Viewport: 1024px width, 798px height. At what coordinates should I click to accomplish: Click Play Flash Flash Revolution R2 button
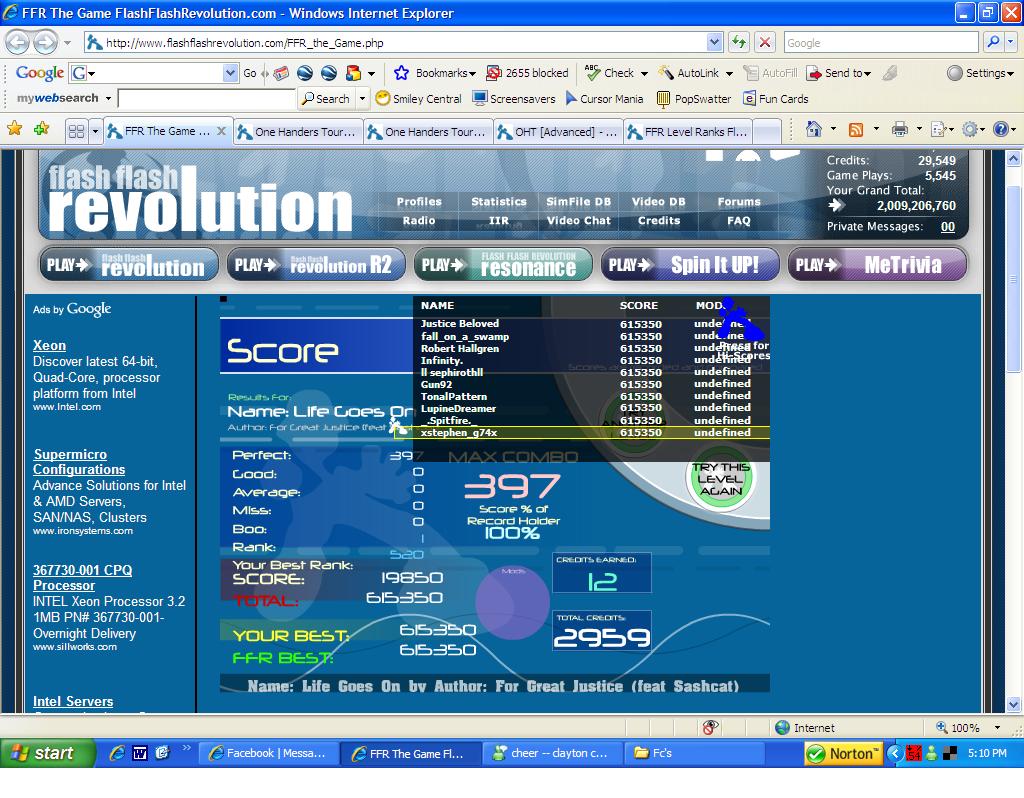pos(316,264)
